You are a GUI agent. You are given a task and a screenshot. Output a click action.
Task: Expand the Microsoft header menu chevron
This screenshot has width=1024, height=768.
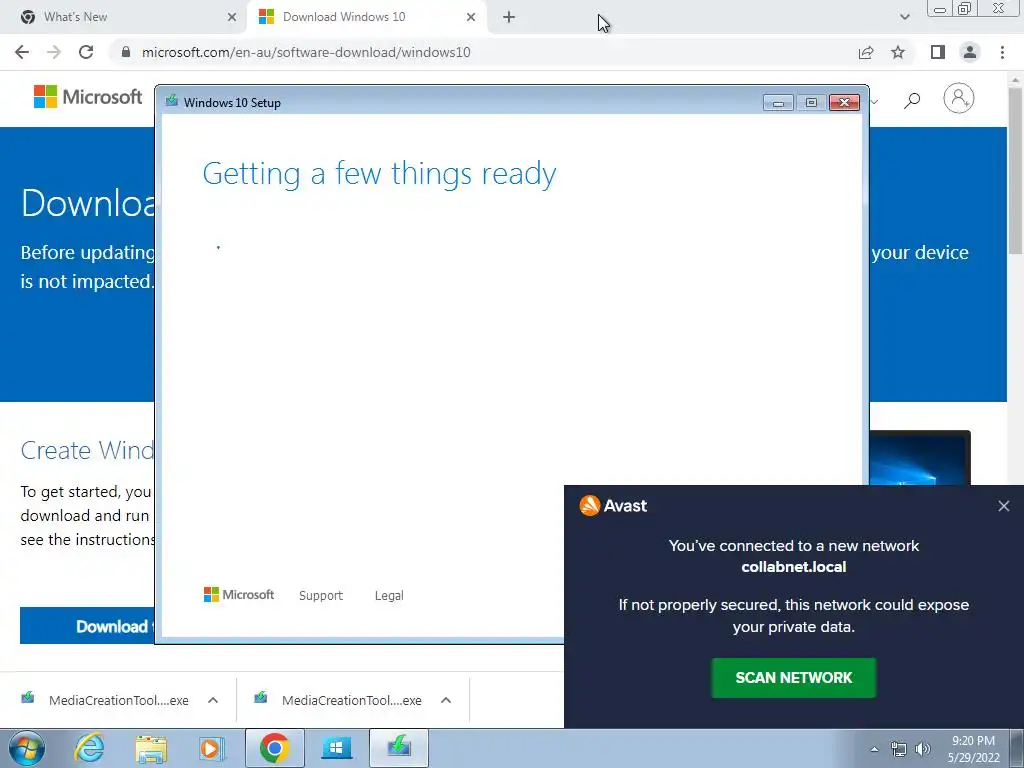pyautogui.click(x=874, y=102)
